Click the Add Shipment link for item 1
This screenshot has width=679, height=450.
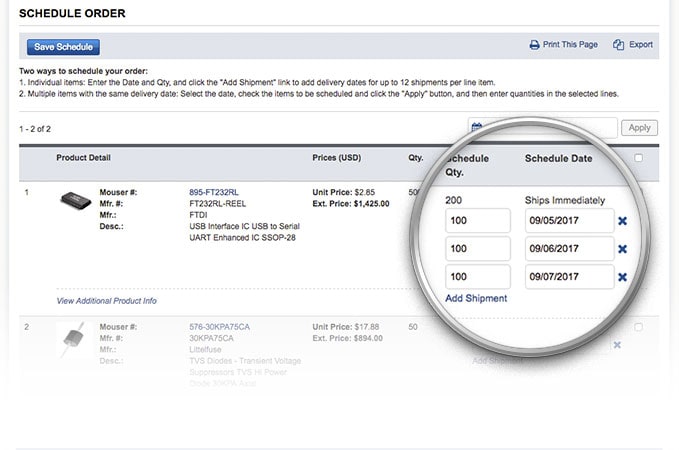click(476, 298)
